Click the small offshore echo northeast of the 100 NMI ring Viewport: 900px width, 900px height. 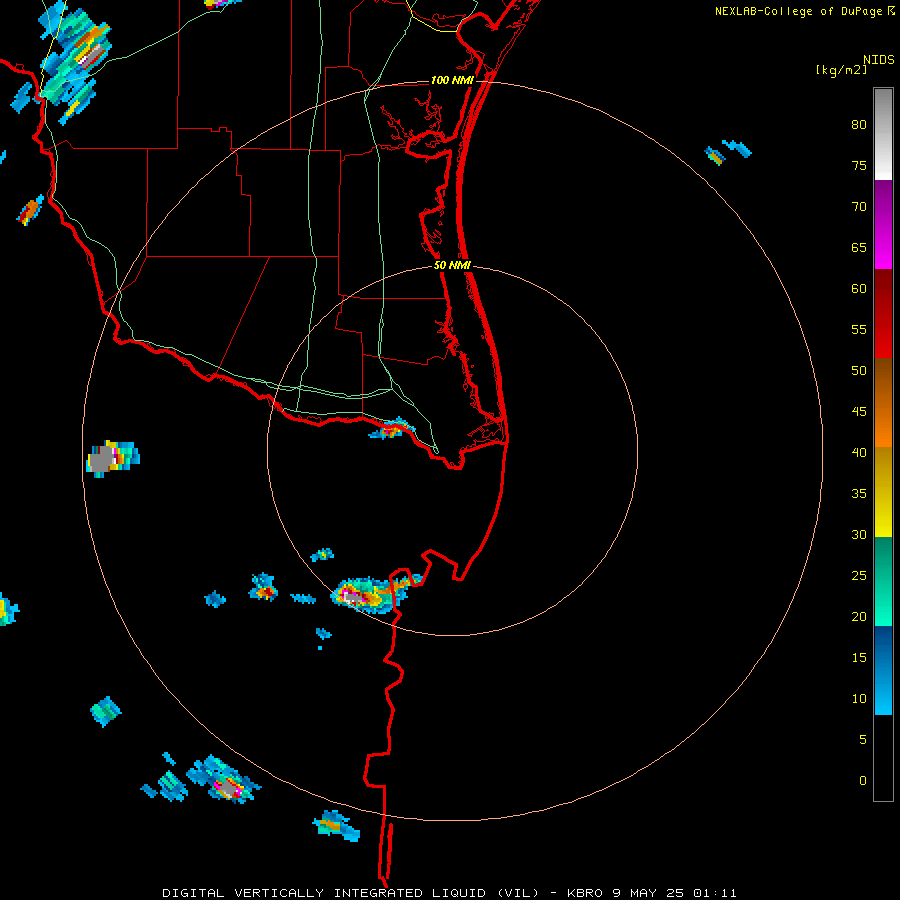(x=727, y=152)
